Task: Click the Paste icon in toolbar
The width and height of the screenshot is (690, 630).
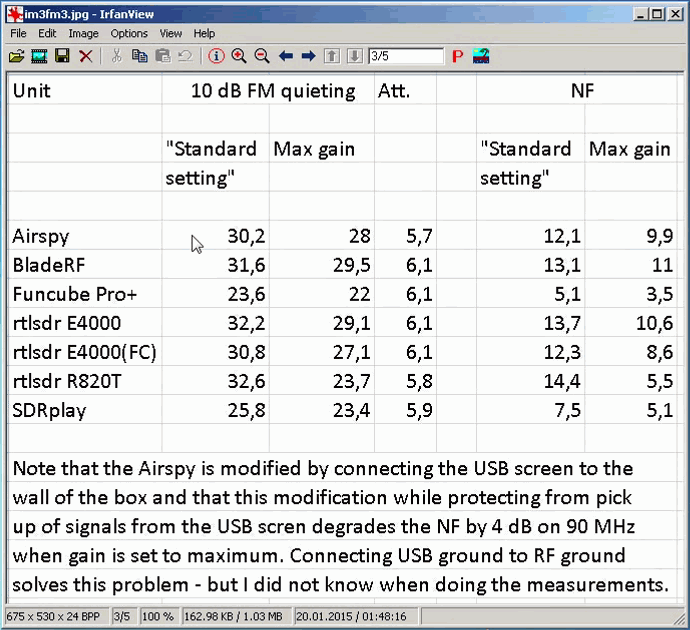Action: [162, 56]
